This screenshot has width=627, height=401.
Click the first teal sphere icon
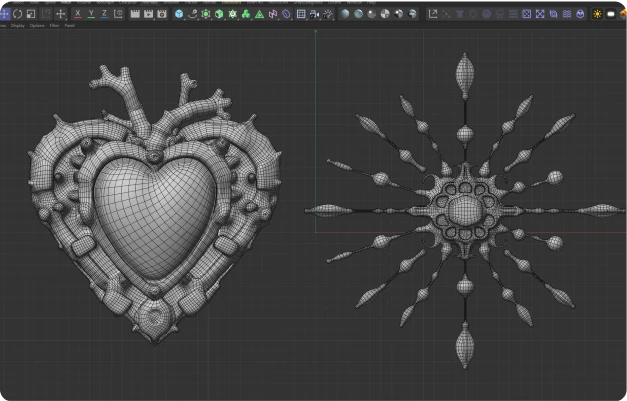pos(345,14)
